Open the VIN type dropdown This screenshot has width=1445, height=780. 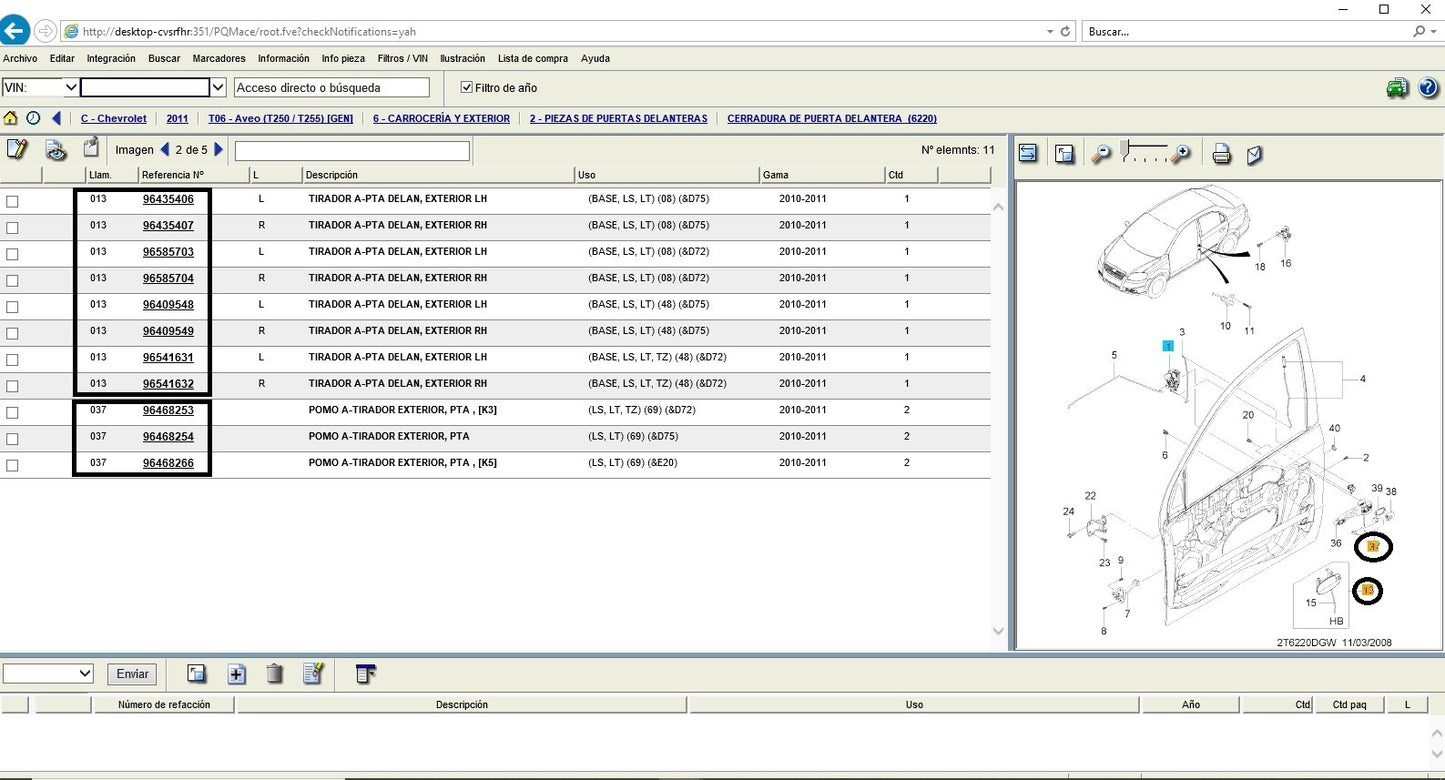71,88
